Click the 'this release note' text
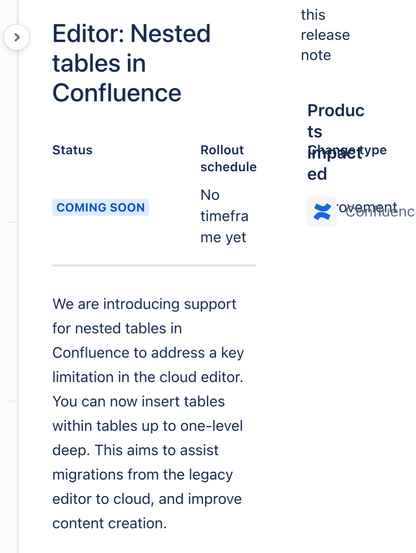This screenshot has height=553, width=416. pos(325,35)
